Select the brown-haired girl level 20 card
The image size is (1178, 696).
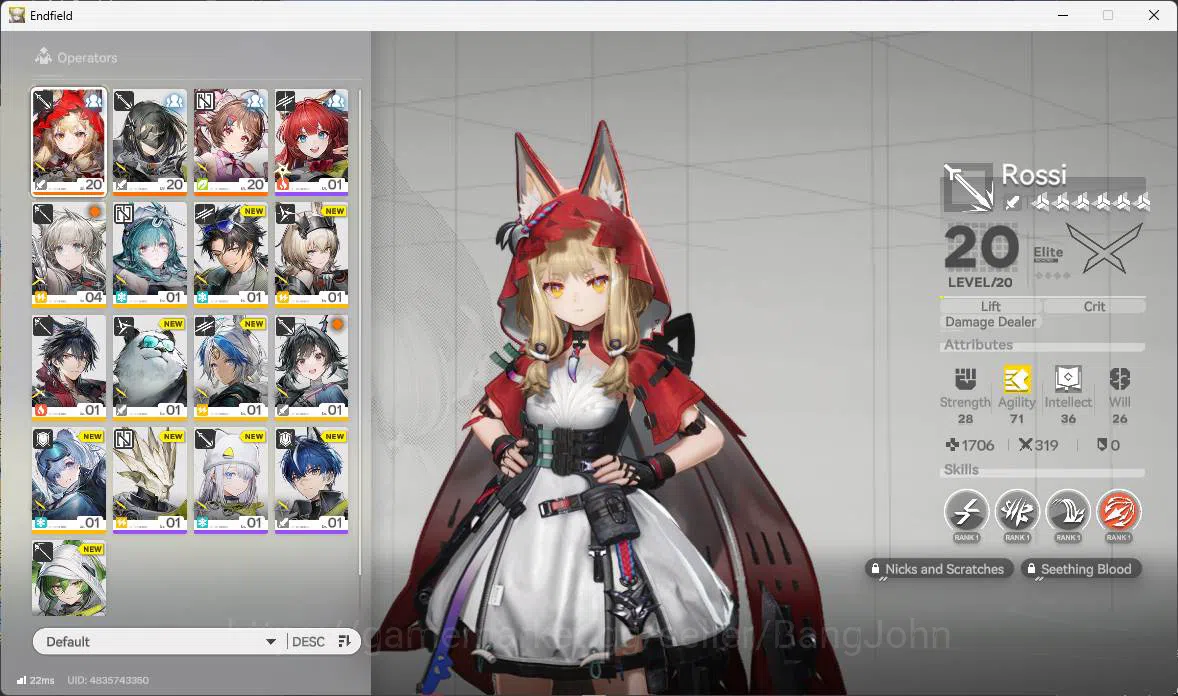point(231,141)
